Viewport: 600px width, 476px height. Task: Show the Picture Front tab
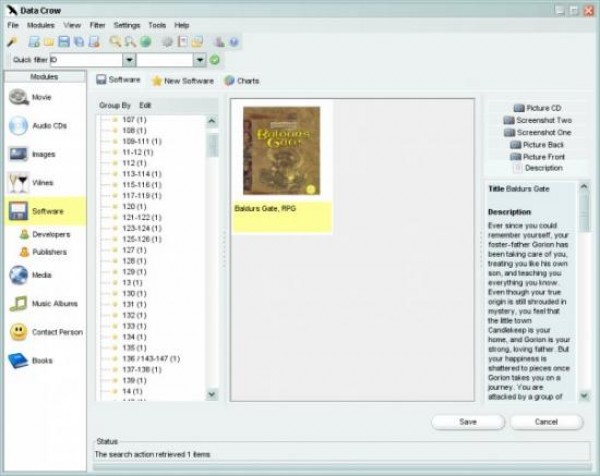(x=543, y=157)
